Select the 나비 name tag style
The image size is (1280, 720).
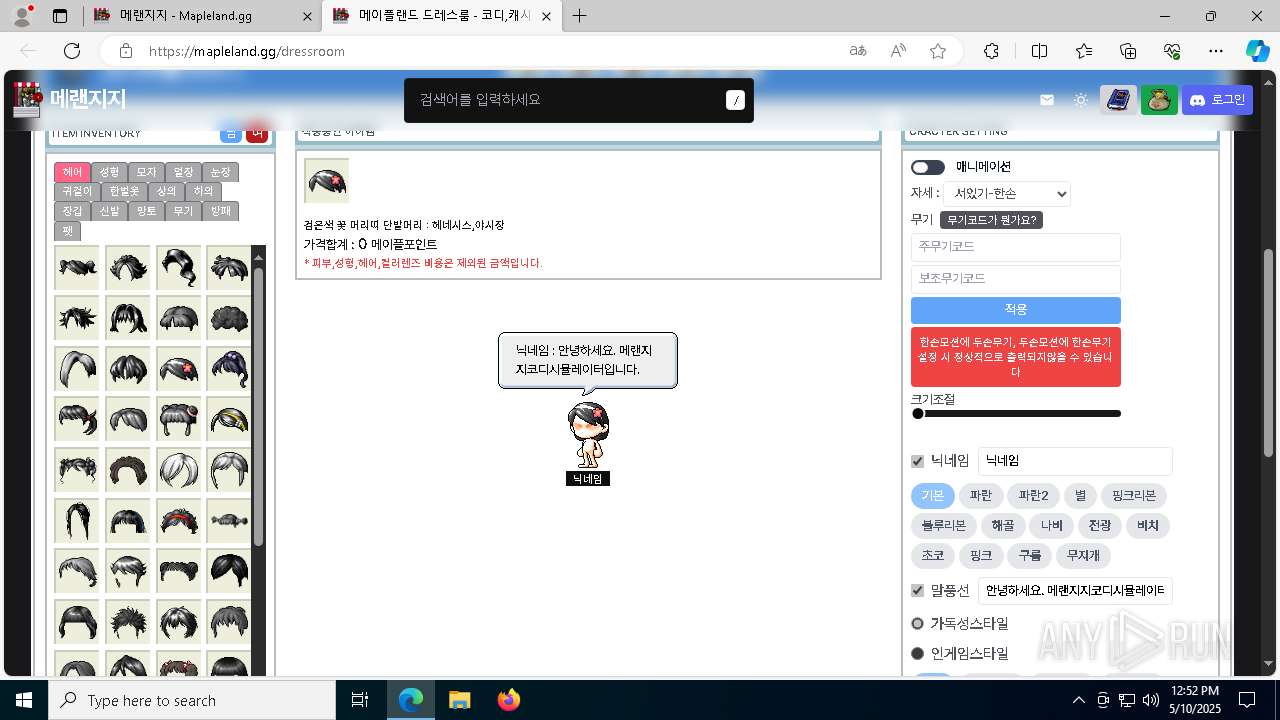click(1052, 526)
